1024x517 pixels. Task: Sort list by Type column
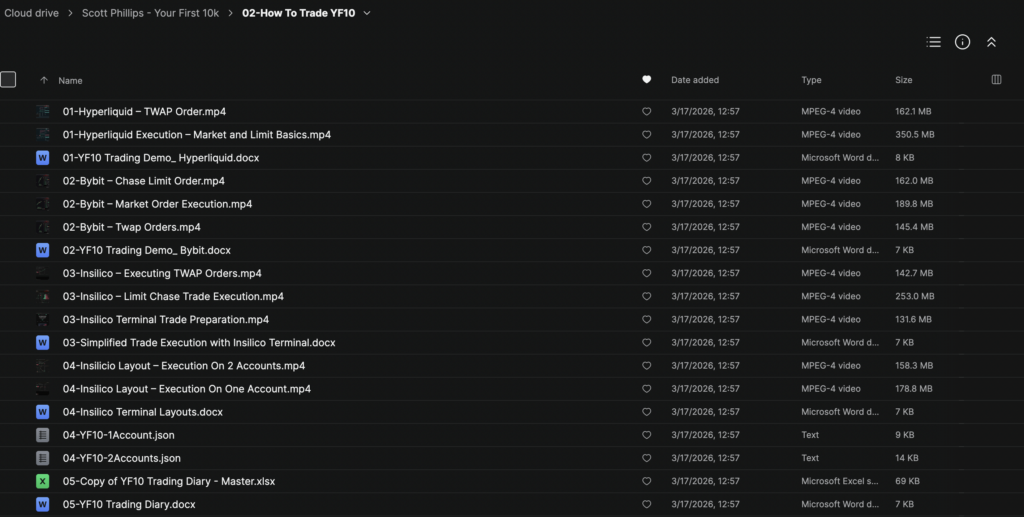click(811, 80)
